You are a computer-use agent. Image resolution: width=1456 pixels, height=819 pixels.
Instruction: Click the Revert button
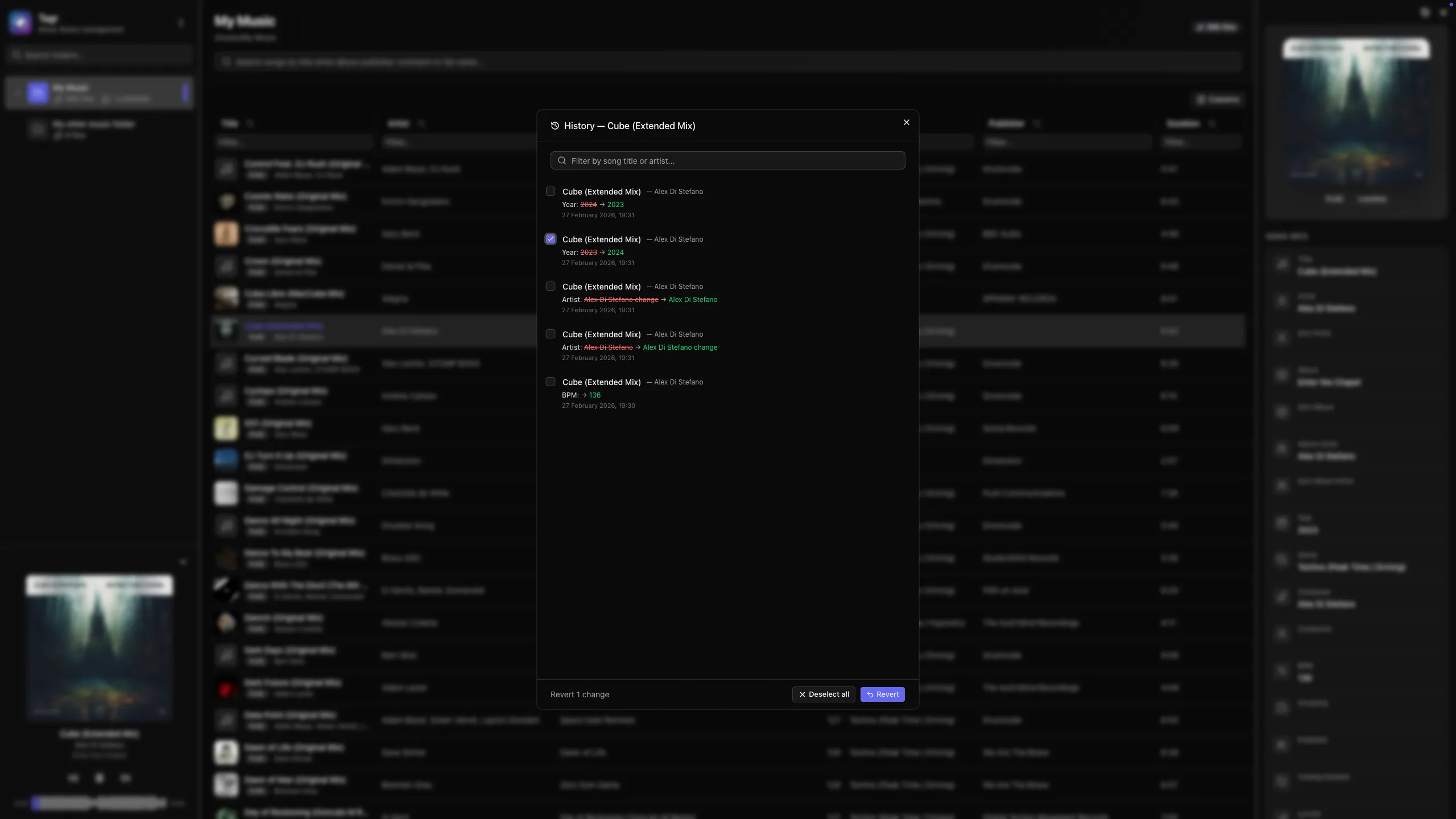click(883, 694)
